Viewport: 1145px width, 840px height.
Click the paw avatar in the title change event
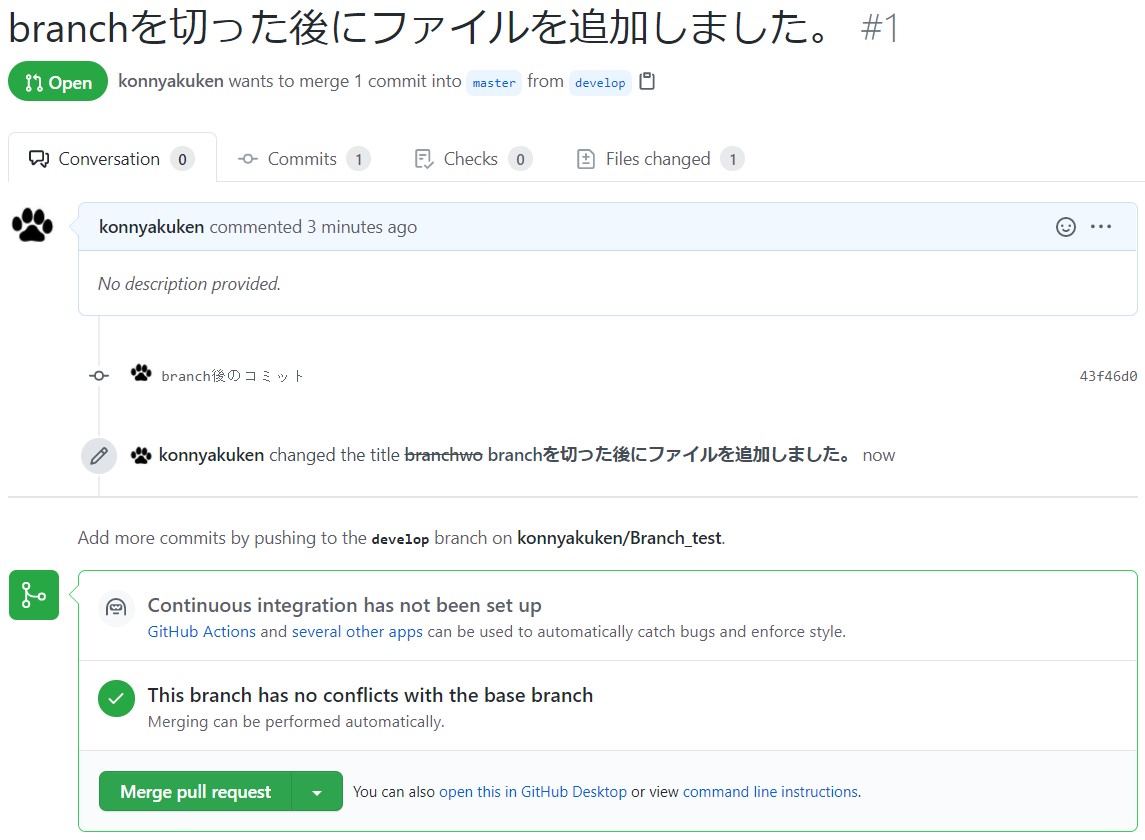click(x=141, y=456)
